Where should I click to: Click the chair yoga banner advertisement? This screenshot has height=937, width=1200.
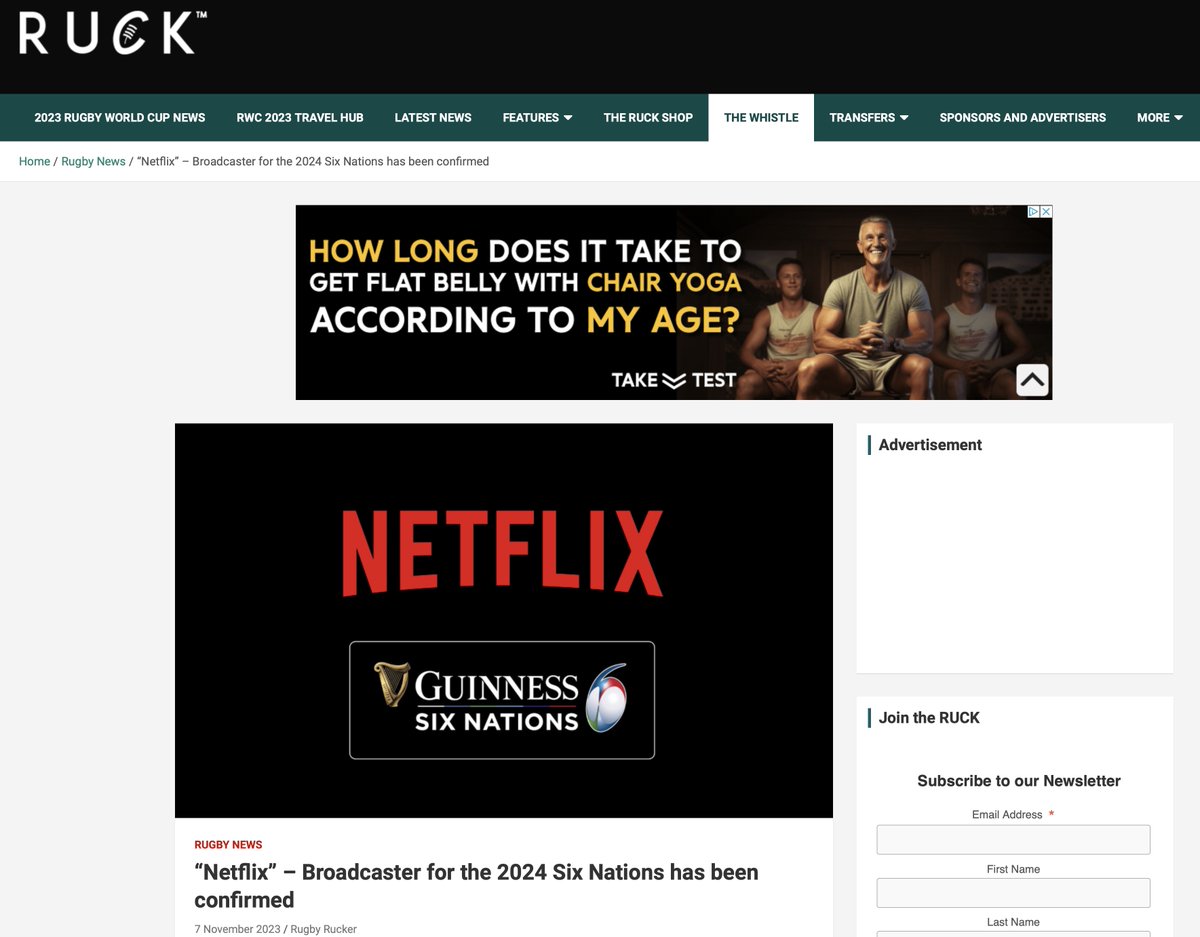pos(674,302)
